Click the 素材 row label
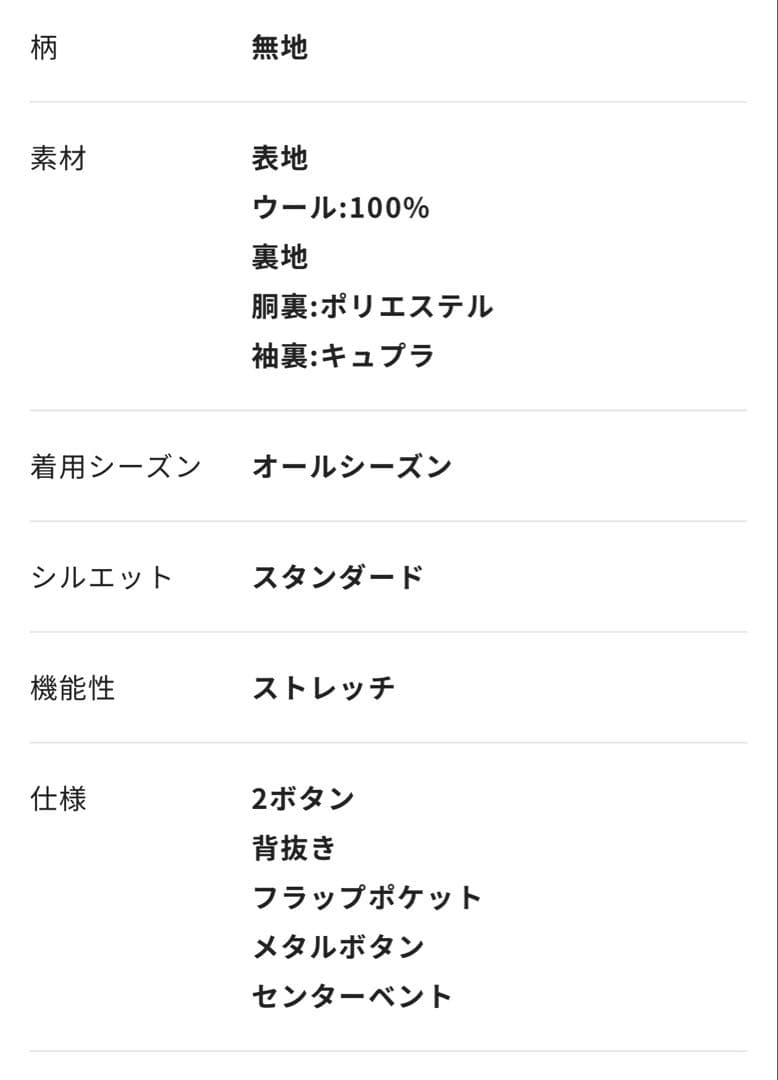This screenshot has width=778, height=1080. (x=58, y=159)
